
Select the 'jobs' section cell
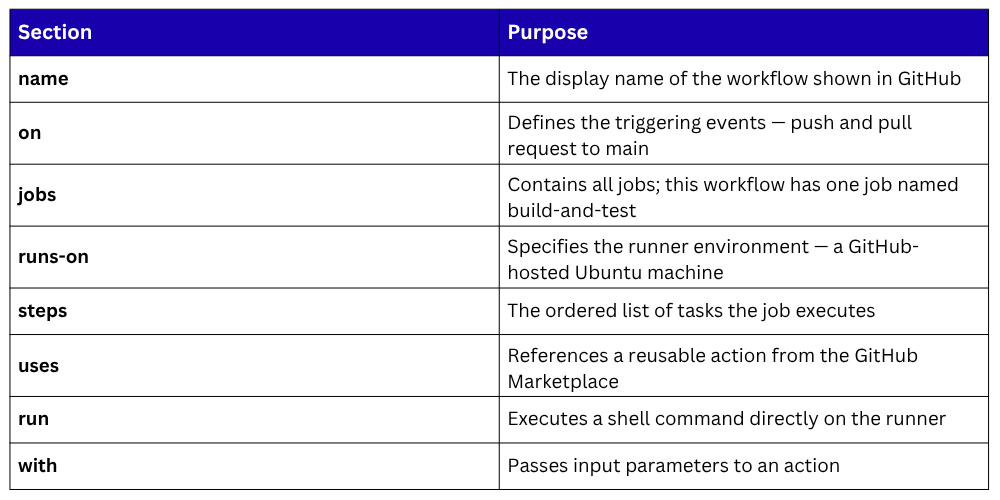click(37, 194)
